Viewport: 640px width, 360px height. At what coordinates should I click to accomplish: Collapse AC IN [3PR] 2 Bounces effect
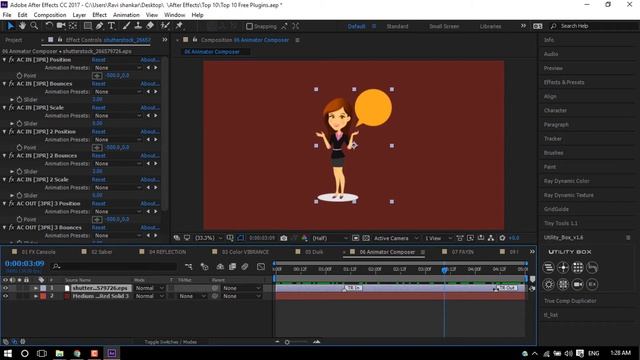pyautogui.click(x=4, y=156)
